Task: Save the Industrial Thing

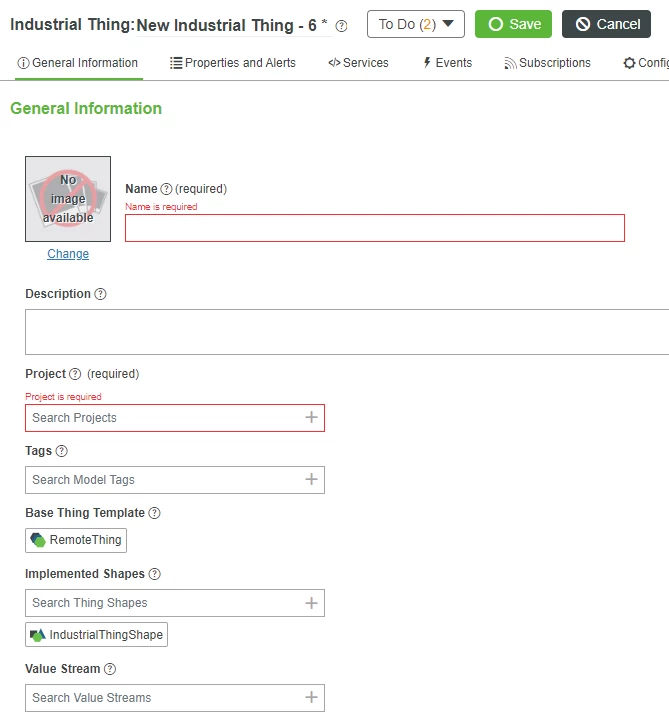Action: 513,24
